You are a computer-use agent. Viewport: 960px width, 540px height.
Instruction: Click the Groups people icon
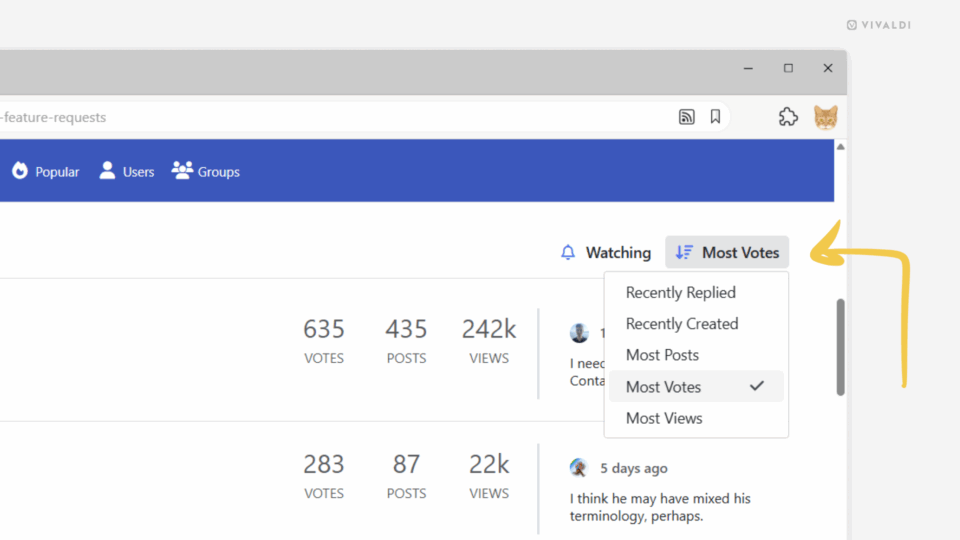[182, 171]
